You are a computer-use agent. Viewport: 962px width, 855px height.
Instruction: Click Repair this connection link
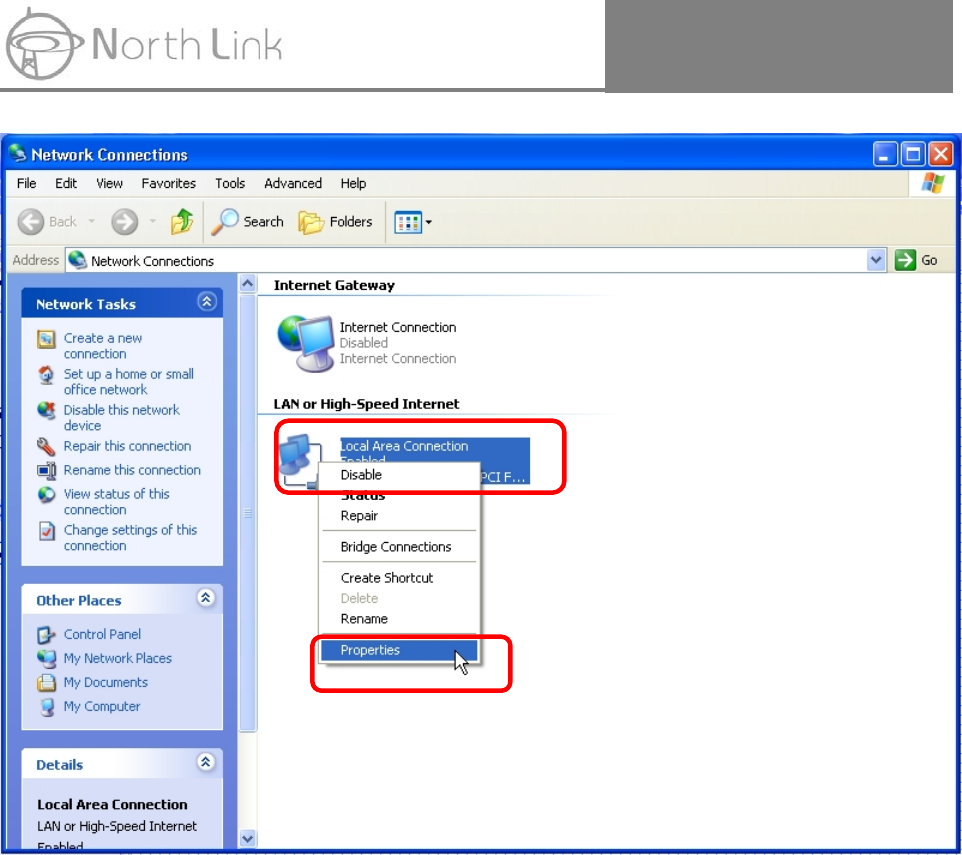[127, 446]
